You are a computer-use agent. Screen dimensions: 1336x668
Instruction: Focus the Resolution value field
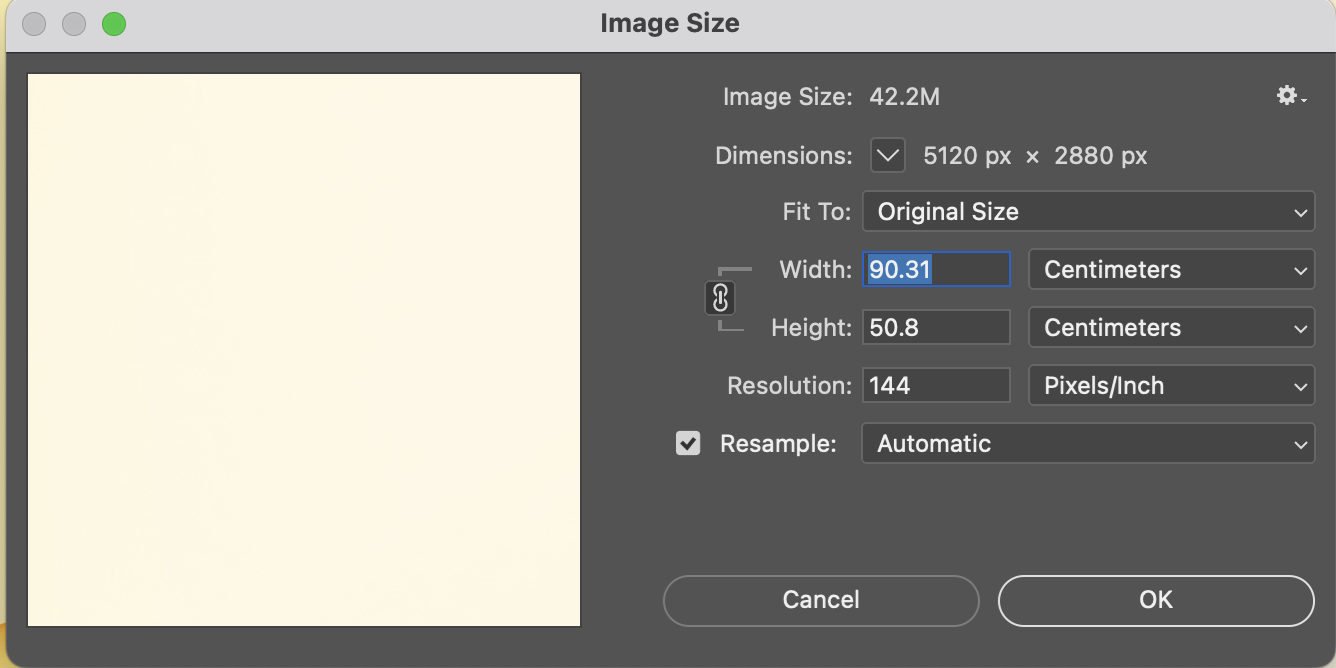[936, 386]
